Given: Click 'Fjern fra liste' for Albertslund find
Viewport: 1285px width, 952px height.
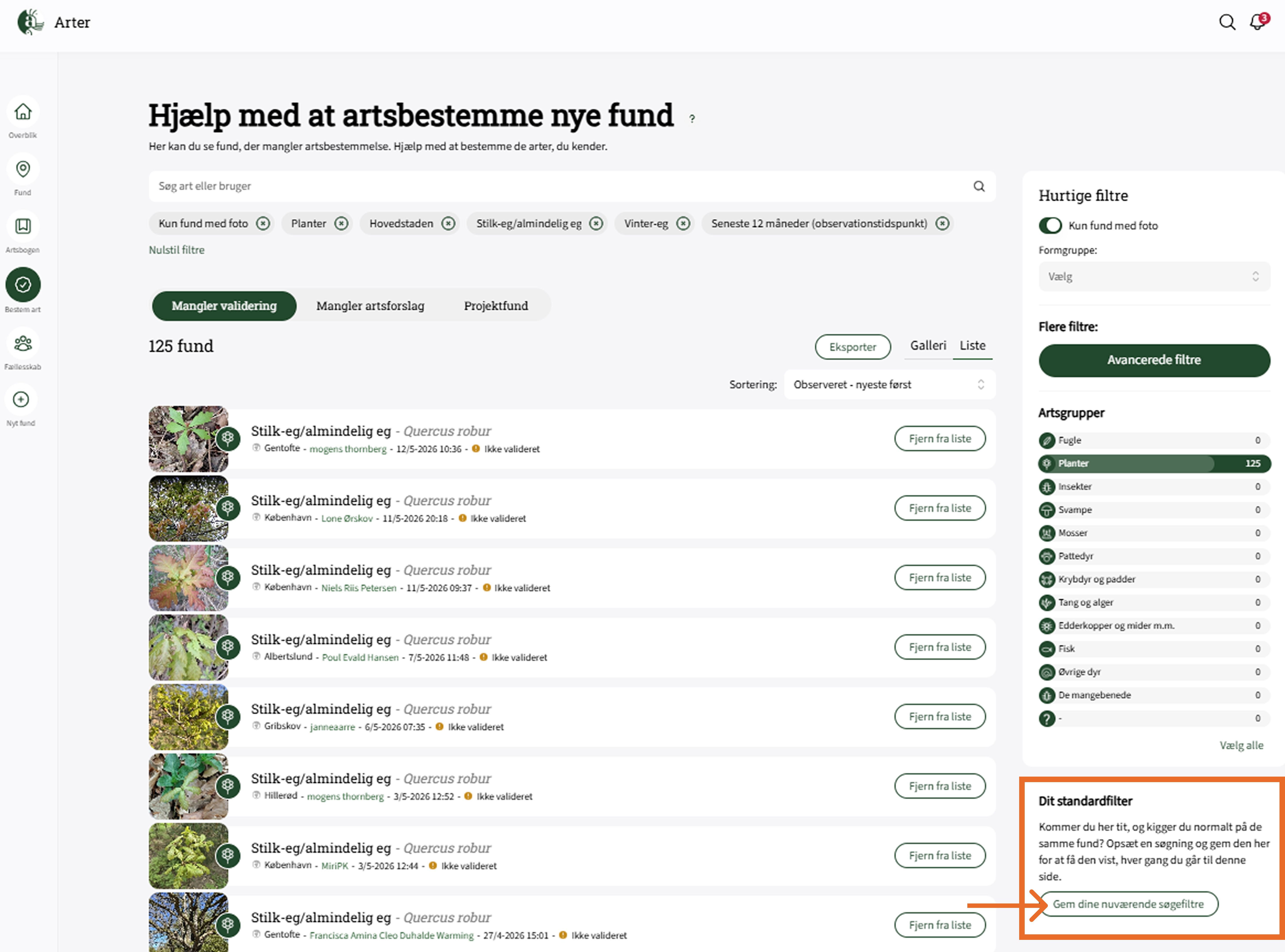Looking at the screenshot, I should point(940,647).
